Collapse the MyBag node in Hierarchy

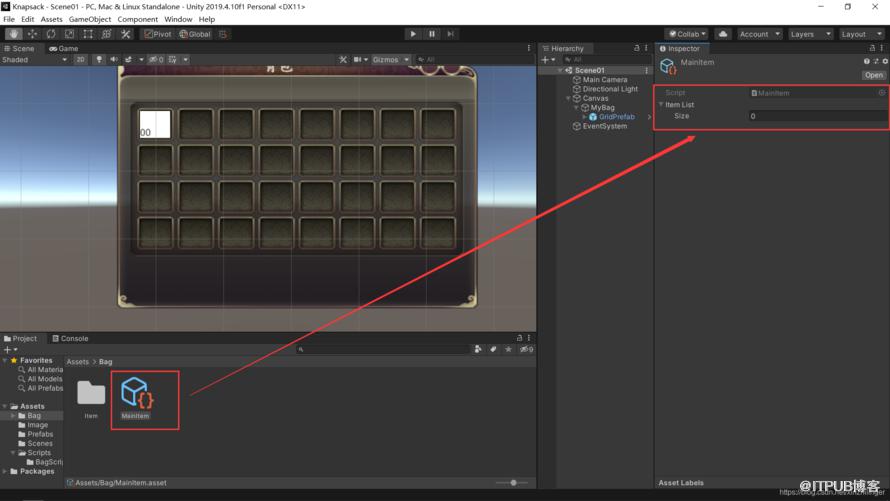tap(576, 108)
